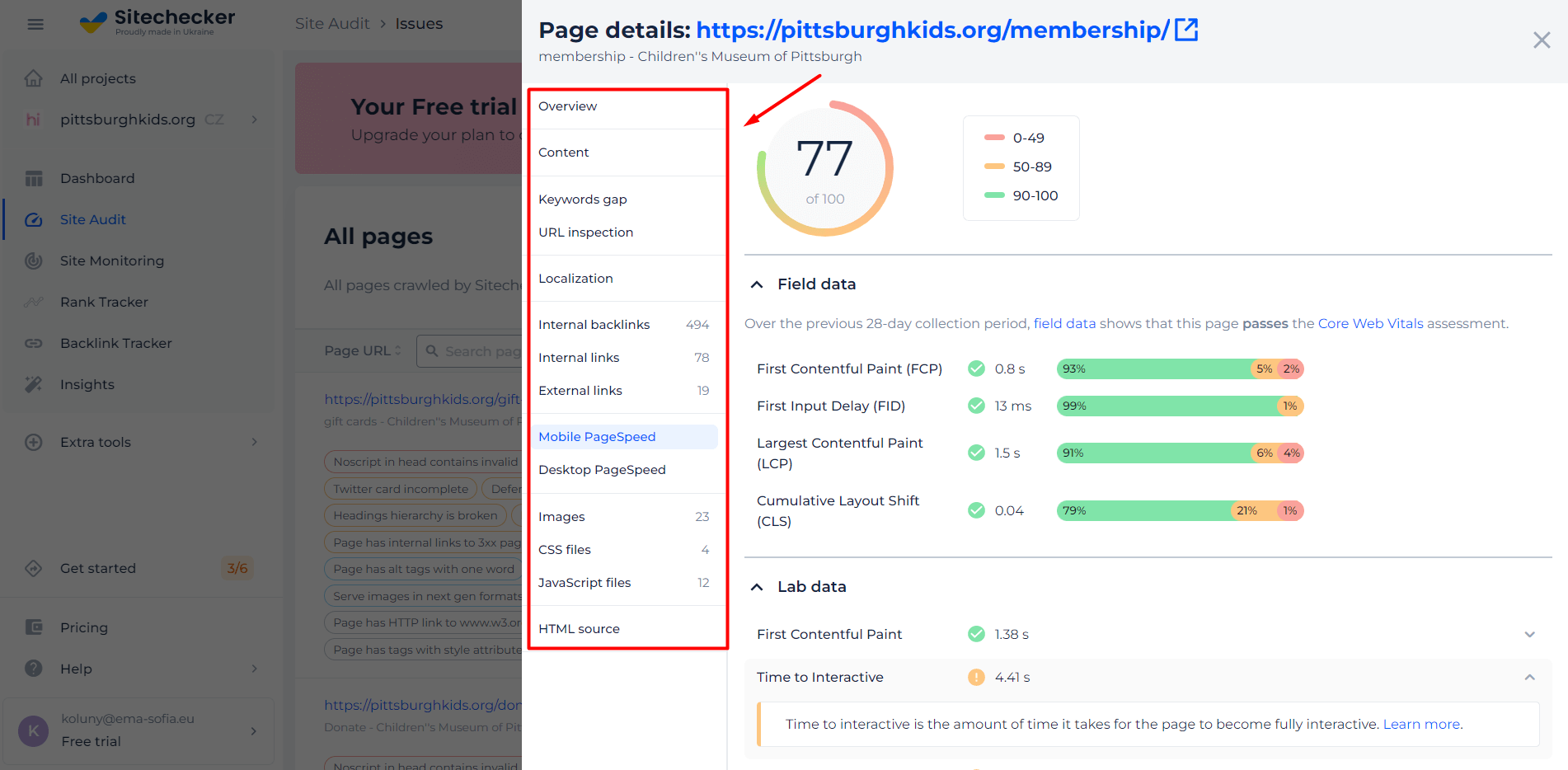This screenshot has width=1568, height=770.
Task: Click the 77 of 100 score gauge
Action: [x=824, y=169]
